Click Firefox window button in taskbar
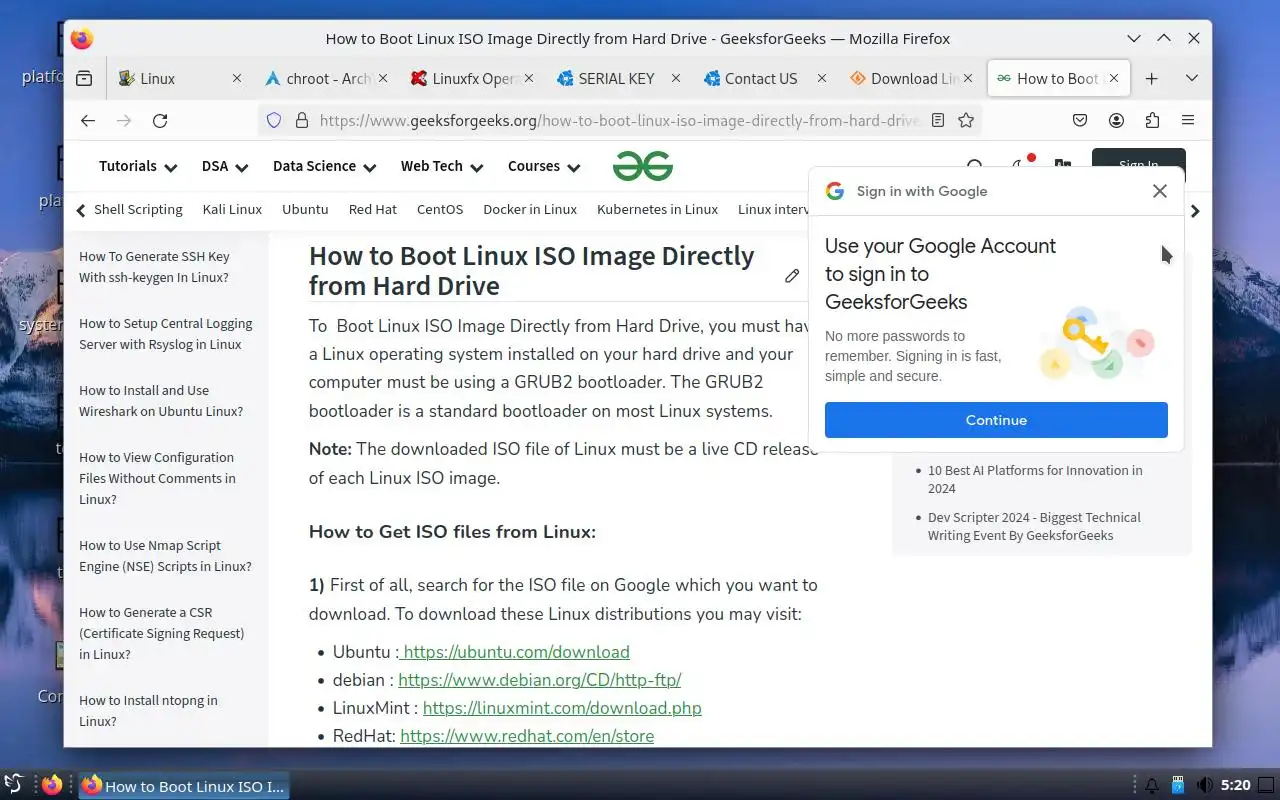The image size is (1280, 800). (184, 786)
